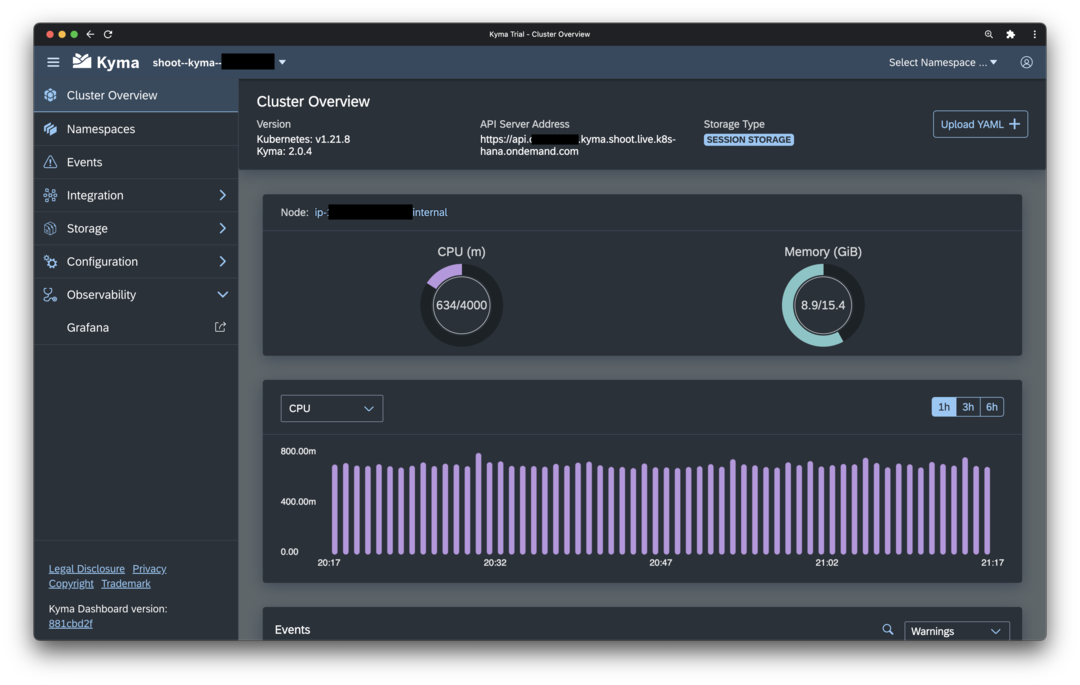
Task: Open the Select Namespace menu
Action: (x=940, y=61)
